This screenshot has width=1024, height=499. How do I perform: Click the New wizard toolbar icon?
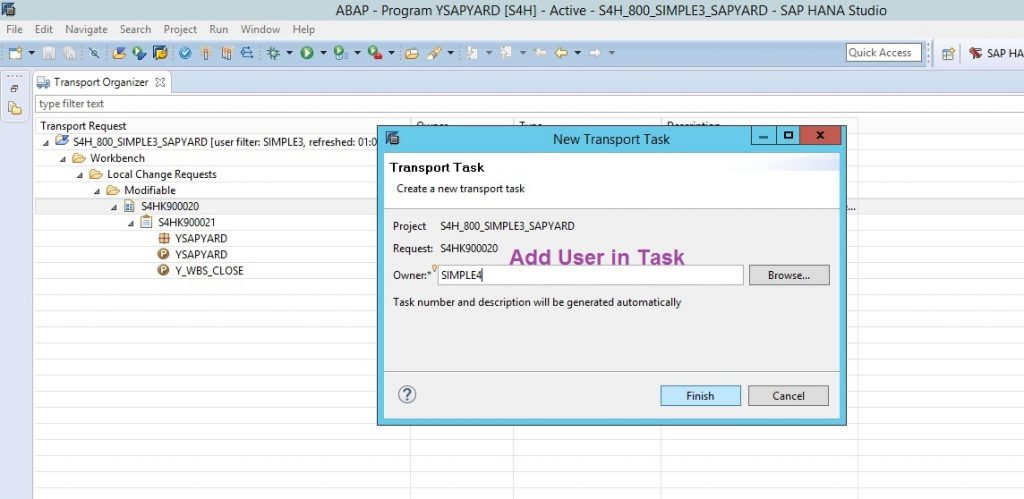(x=16, y=54)
